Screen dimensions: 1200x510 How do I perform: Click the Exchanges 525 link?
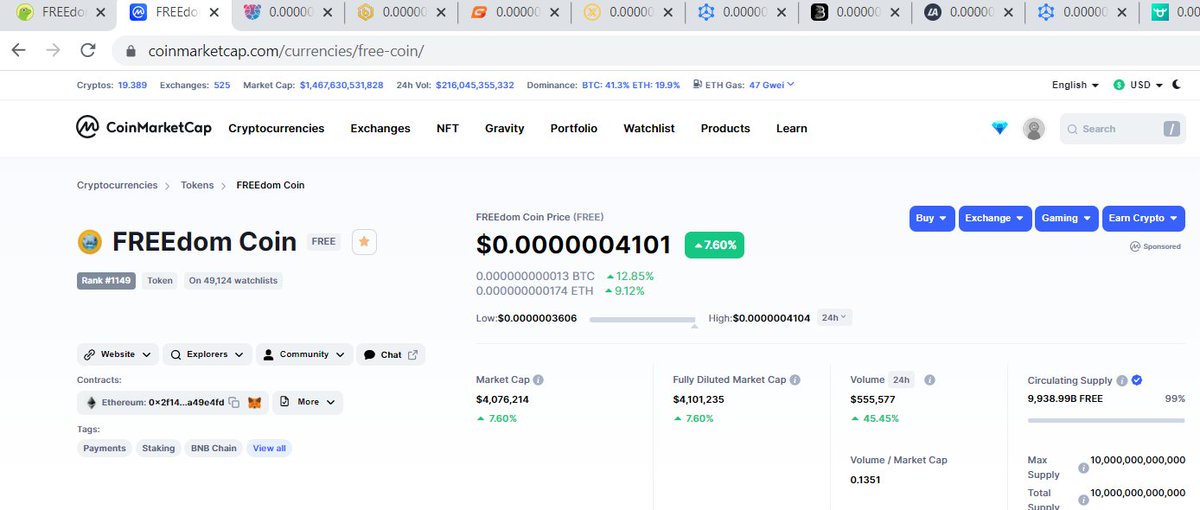point(221,85)
